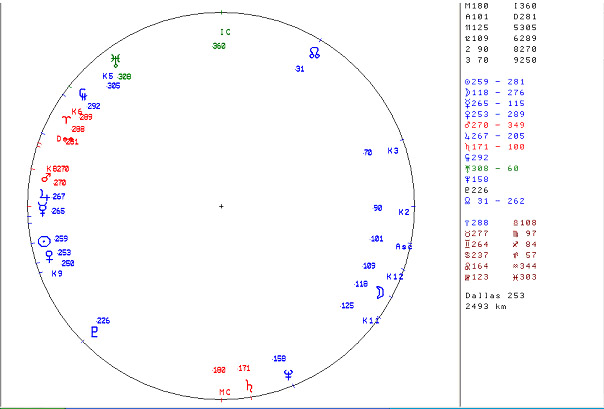604x409 pixels.
Task: Select the Dallas 253 text in side panel
Action: (x=495, y=297)
